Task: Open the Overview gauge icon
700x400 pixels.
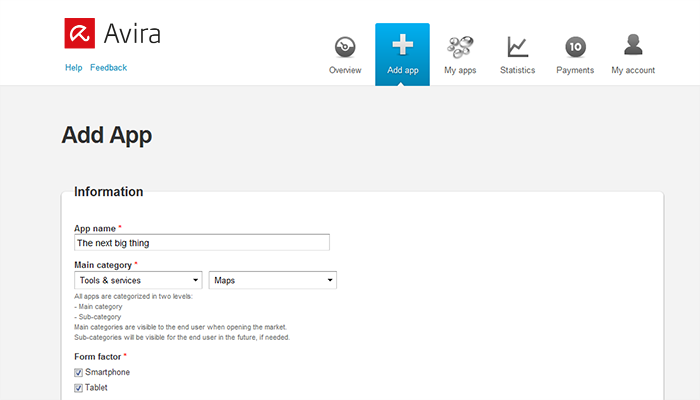Action: [x=345, y=47]
